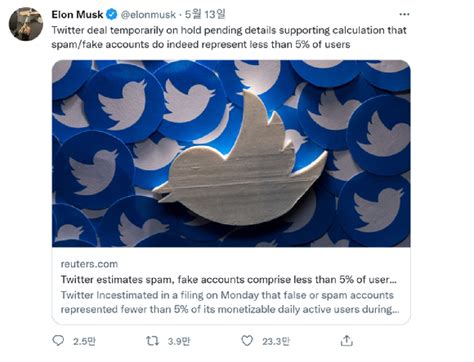Click the article description snippet text

(230, 302)
